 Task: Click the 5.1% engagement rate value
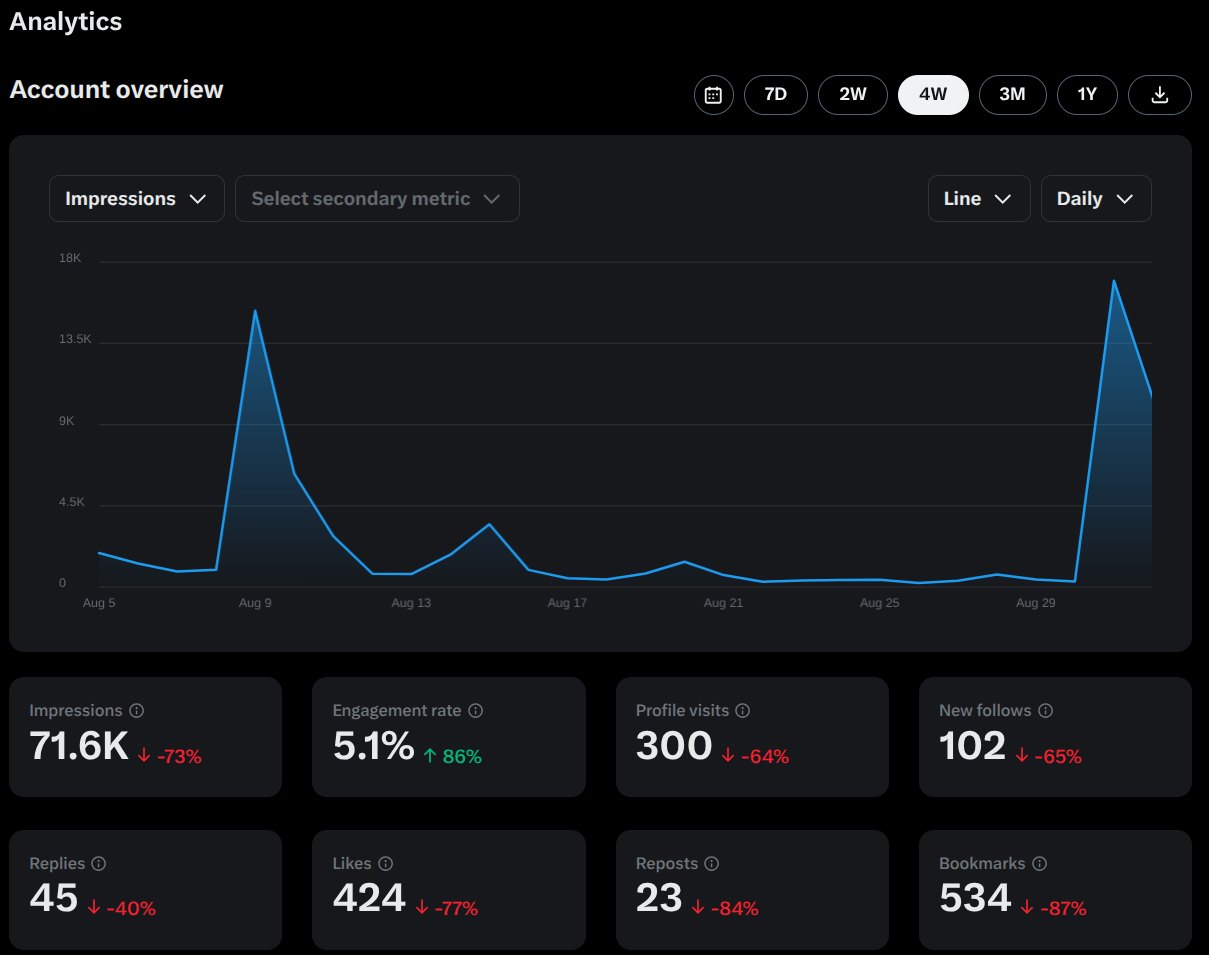373,746
